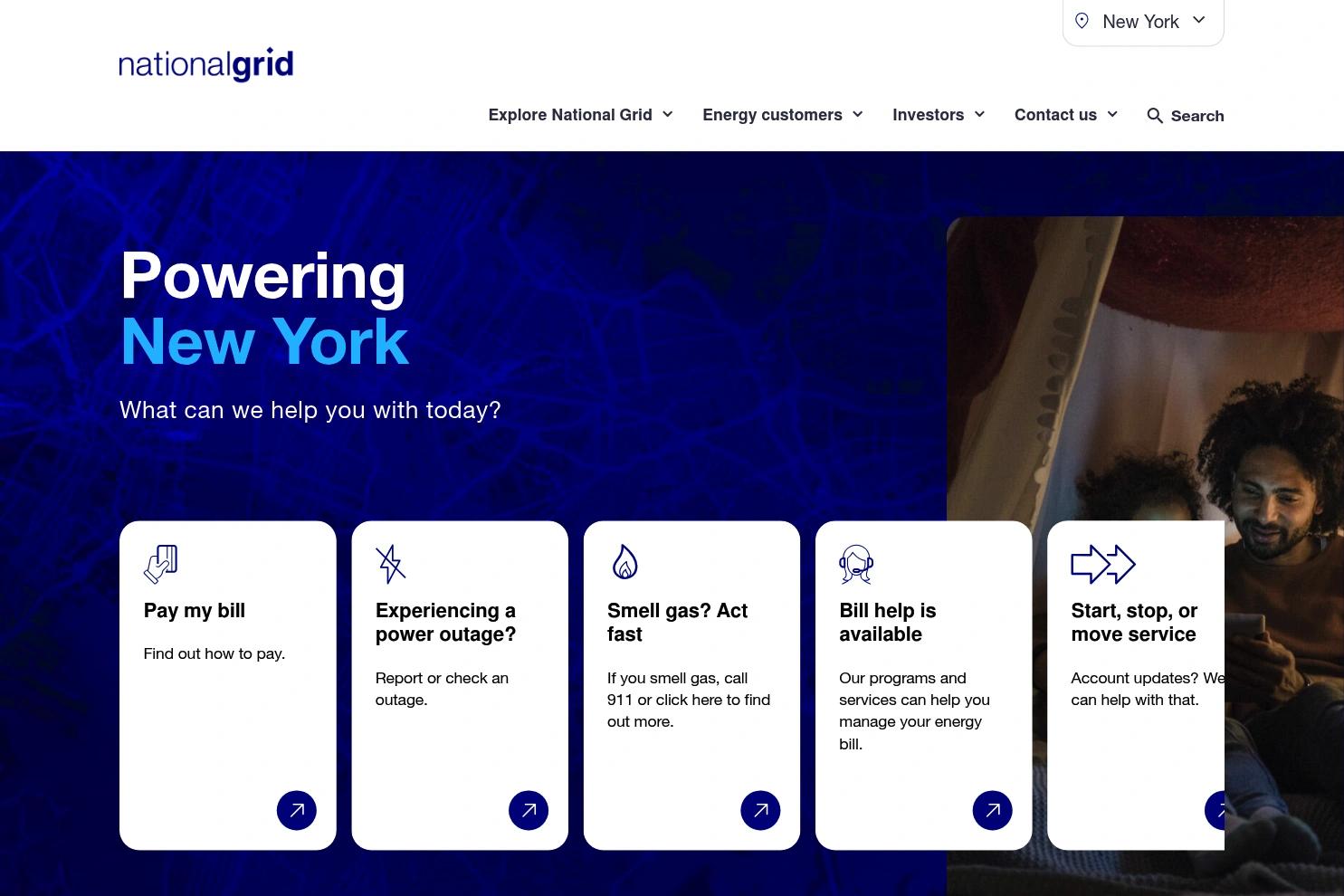Expand the chevron next to Explore National Grid
Image resolution: width=1344 pixels, height=896 pixels.
668,114
